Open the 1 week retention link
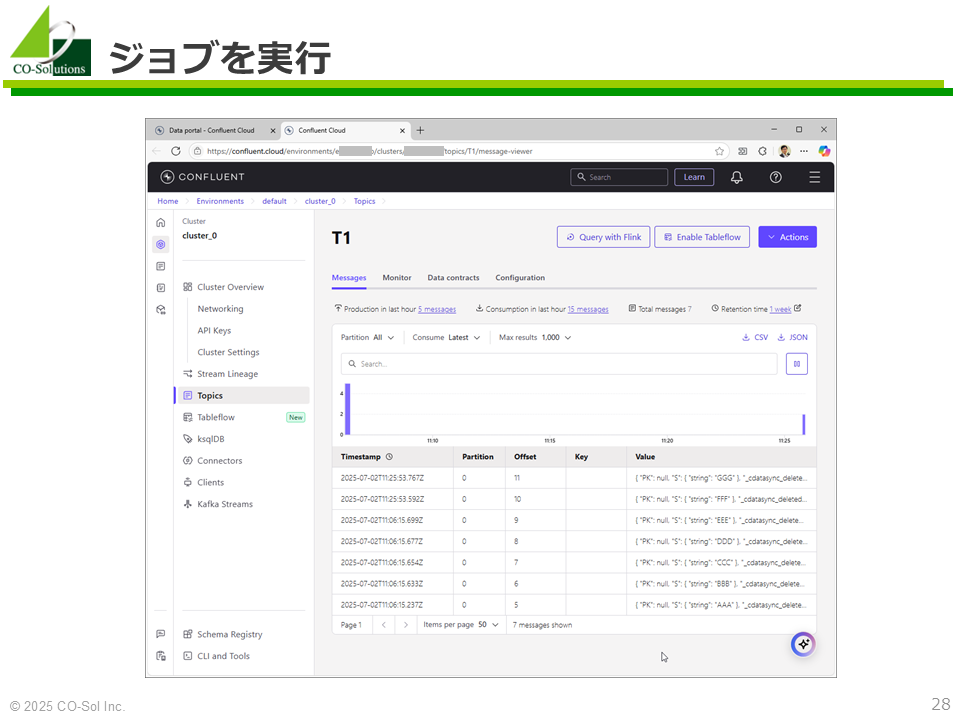Viewport: 960px width, 720px height. 781,309
